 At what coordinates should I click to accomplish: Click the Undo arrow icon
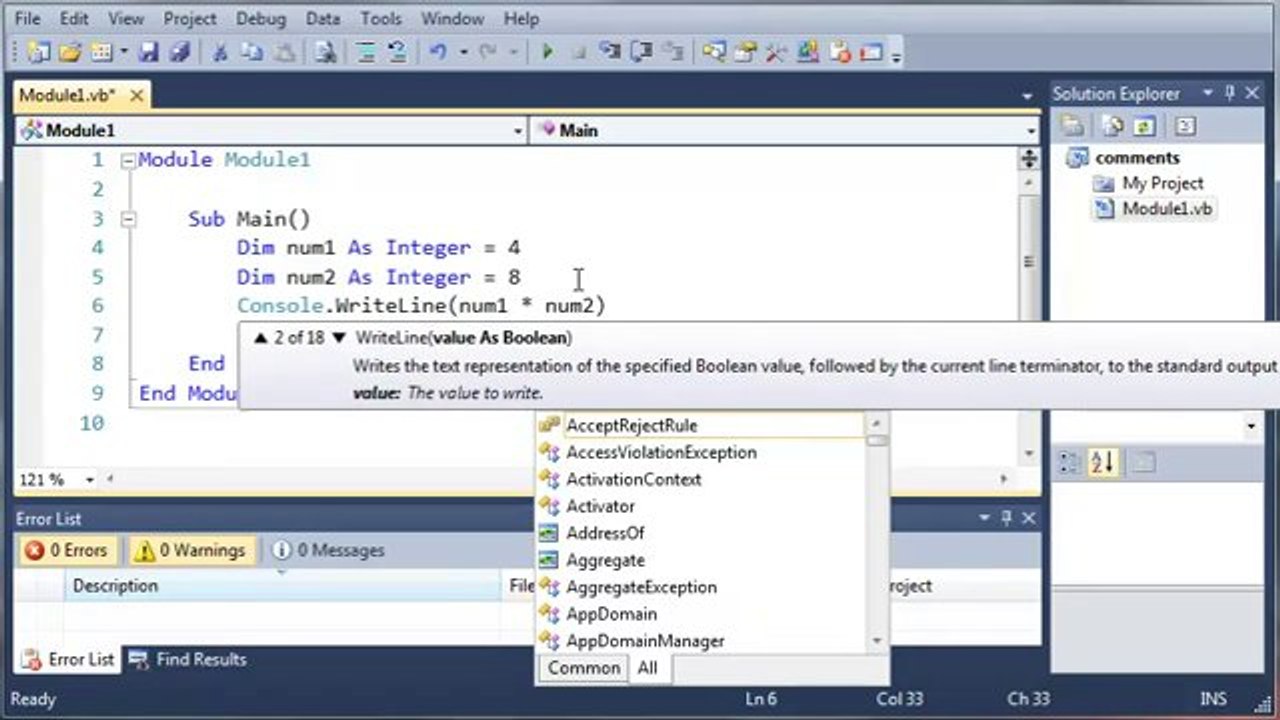[x=437, y=53]
